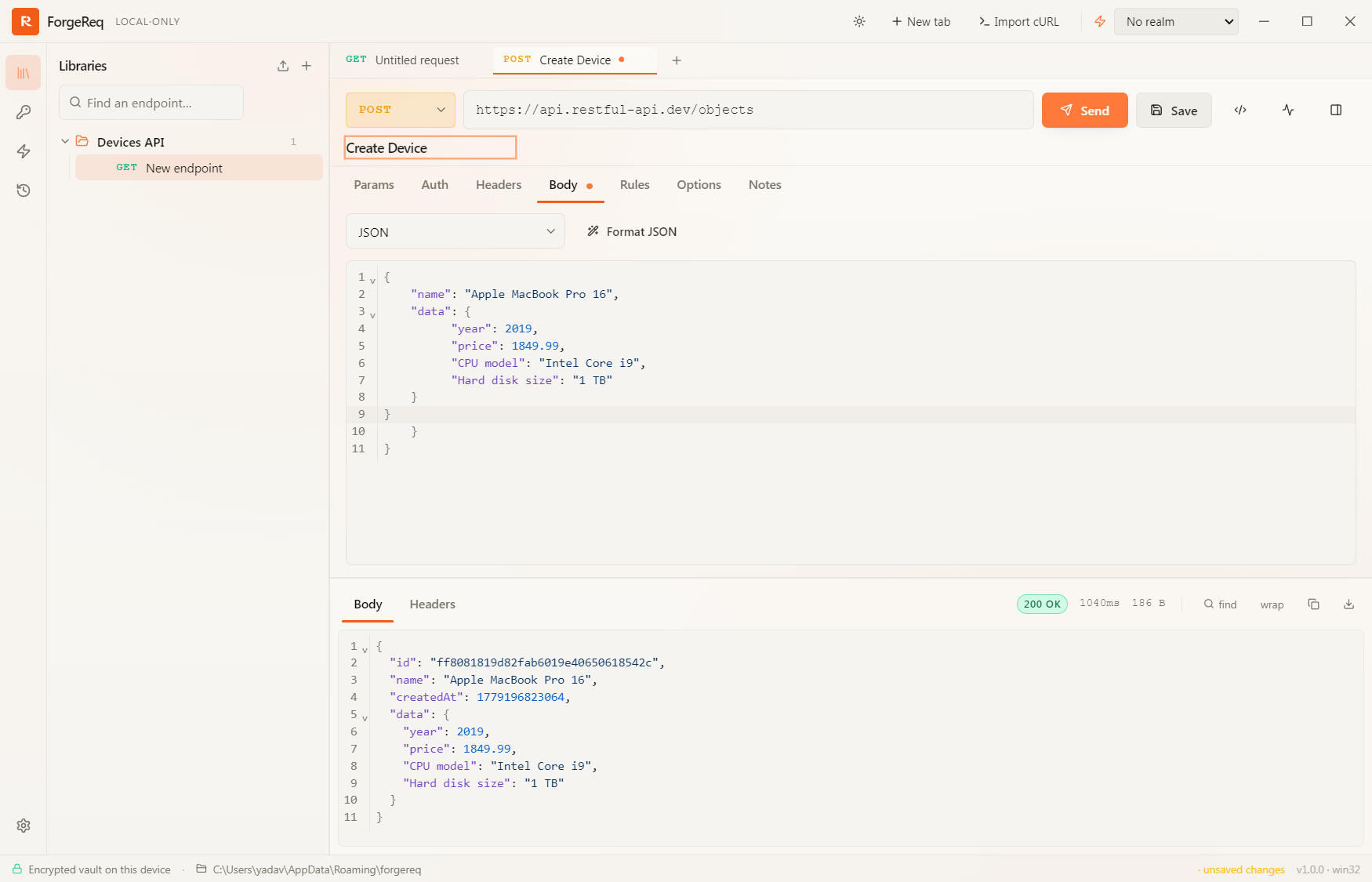
Task: Click the Encrypted vault on this device text
Action: point(100,869)
